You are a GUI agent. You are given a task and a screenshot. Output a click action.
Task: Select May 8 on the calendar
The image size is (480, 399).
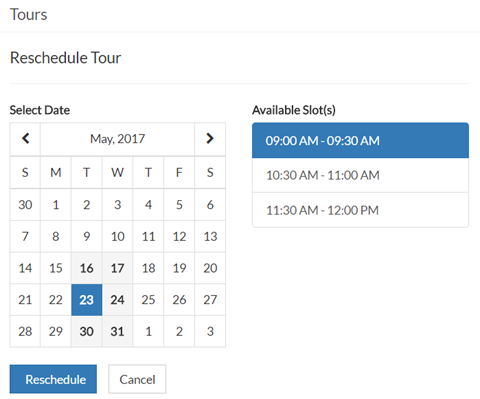[x=56, y=237]
